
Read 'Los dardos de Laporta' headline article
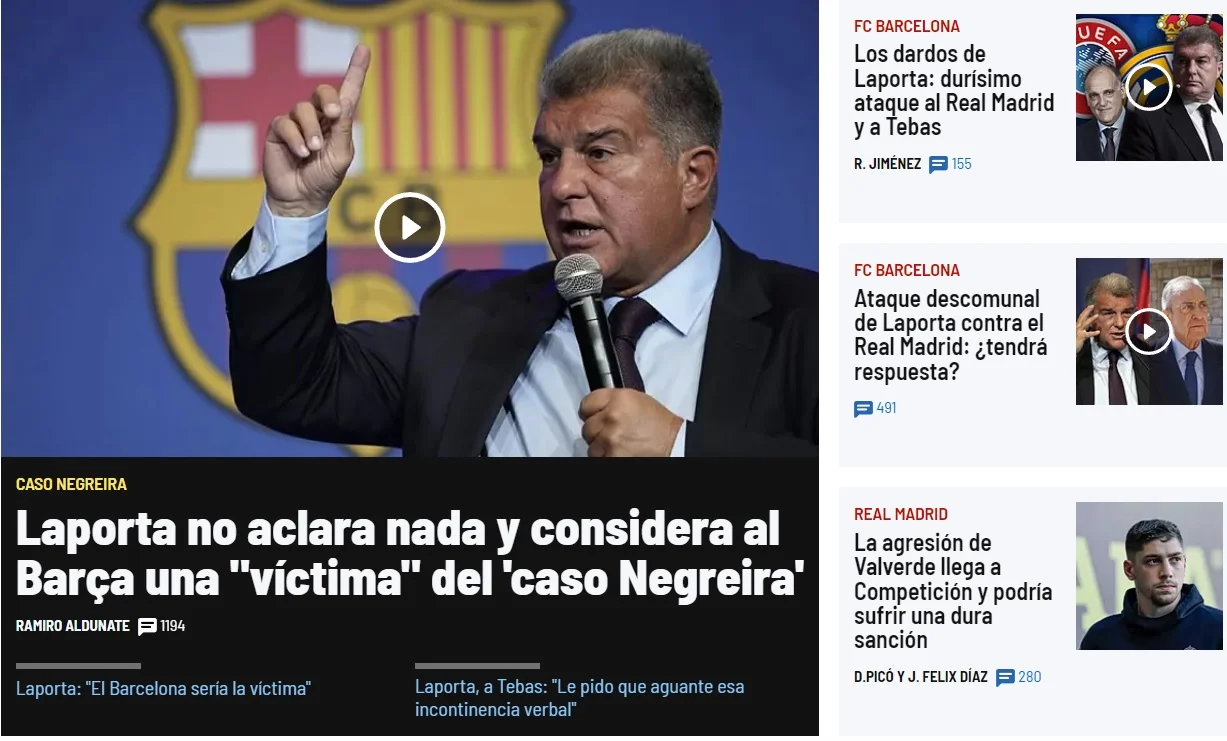point(954,90)
